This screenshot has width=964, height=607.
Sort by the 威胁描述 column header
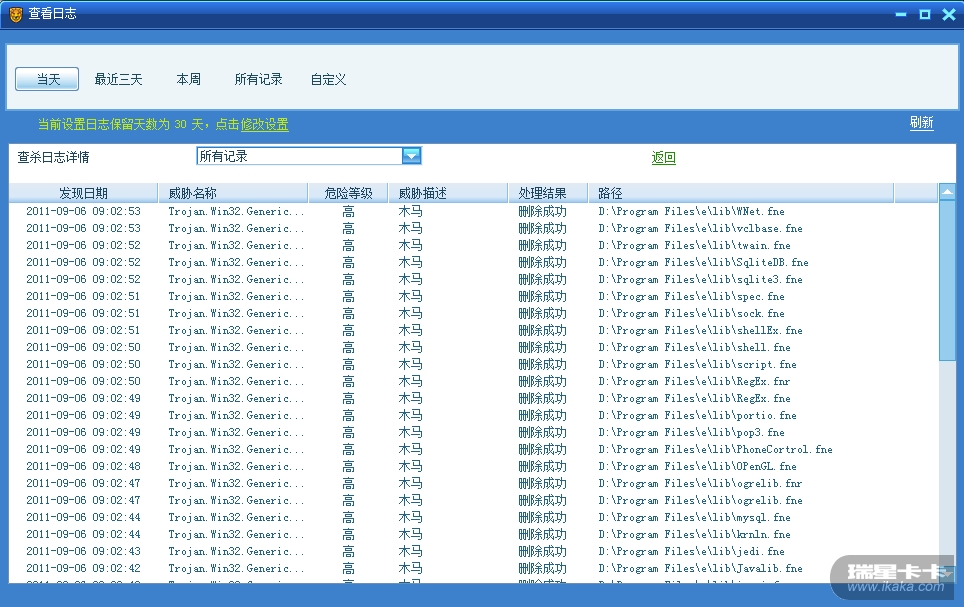[x=448, y=193]
